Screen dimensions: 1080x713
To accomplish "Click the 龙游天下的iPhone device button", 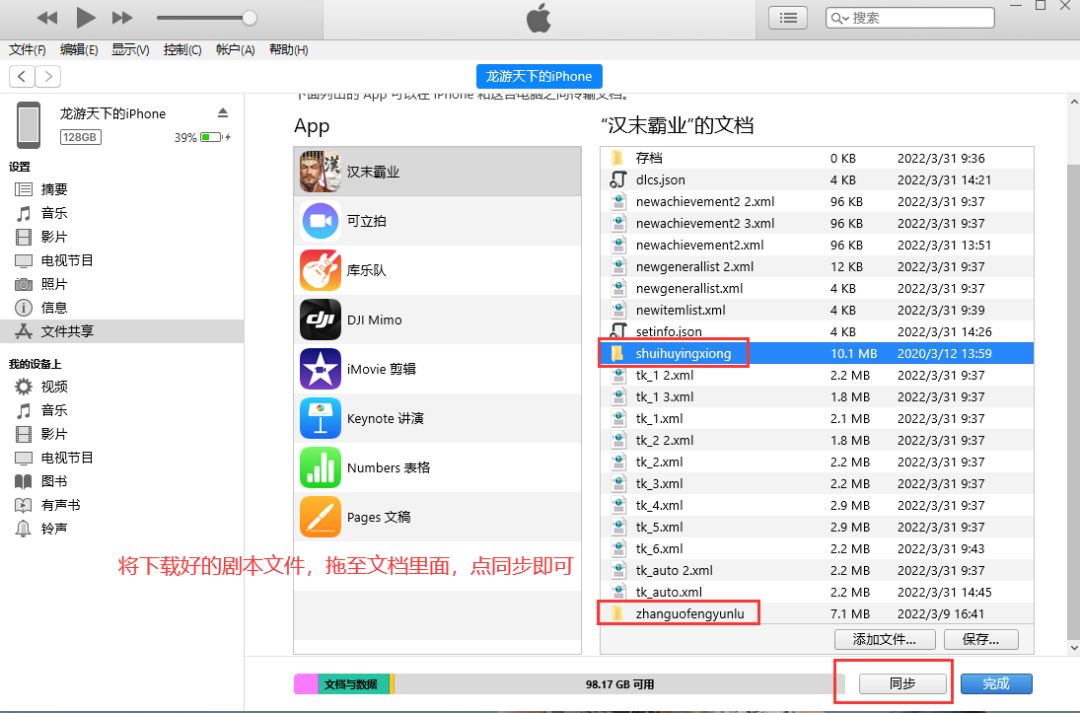I will point(539,76).
